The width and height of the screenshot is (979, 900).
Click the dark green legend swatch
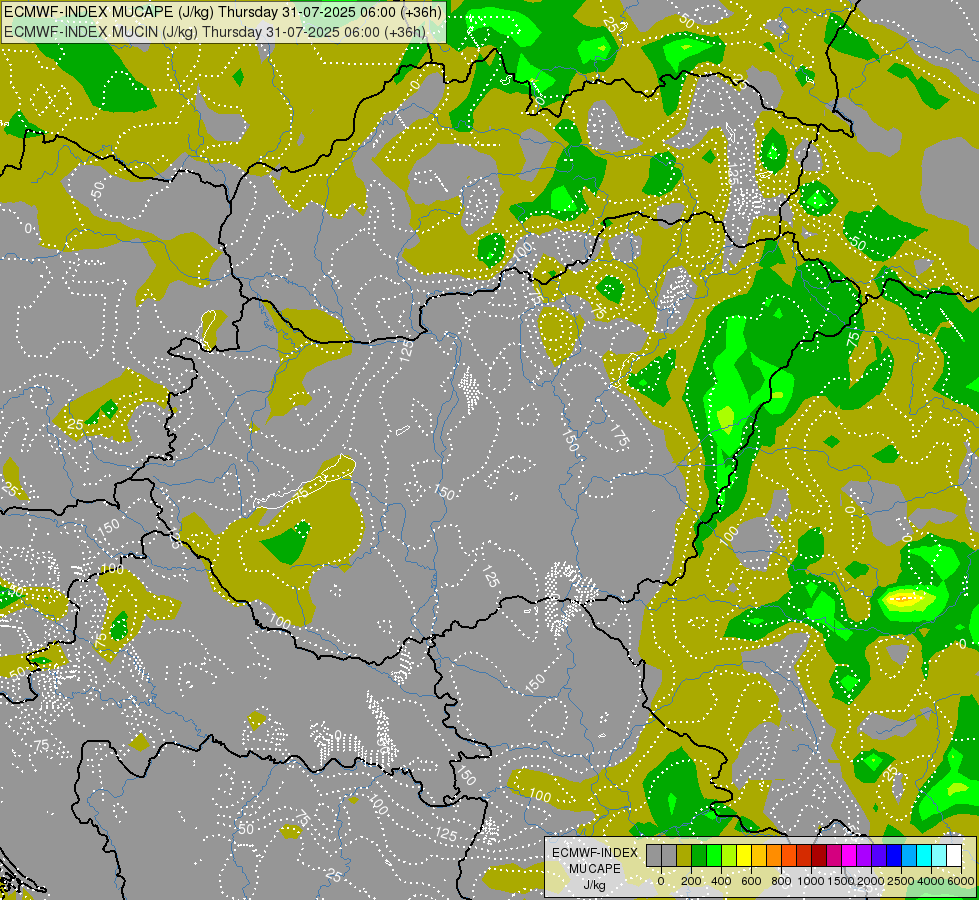click(x=699, y=855)
